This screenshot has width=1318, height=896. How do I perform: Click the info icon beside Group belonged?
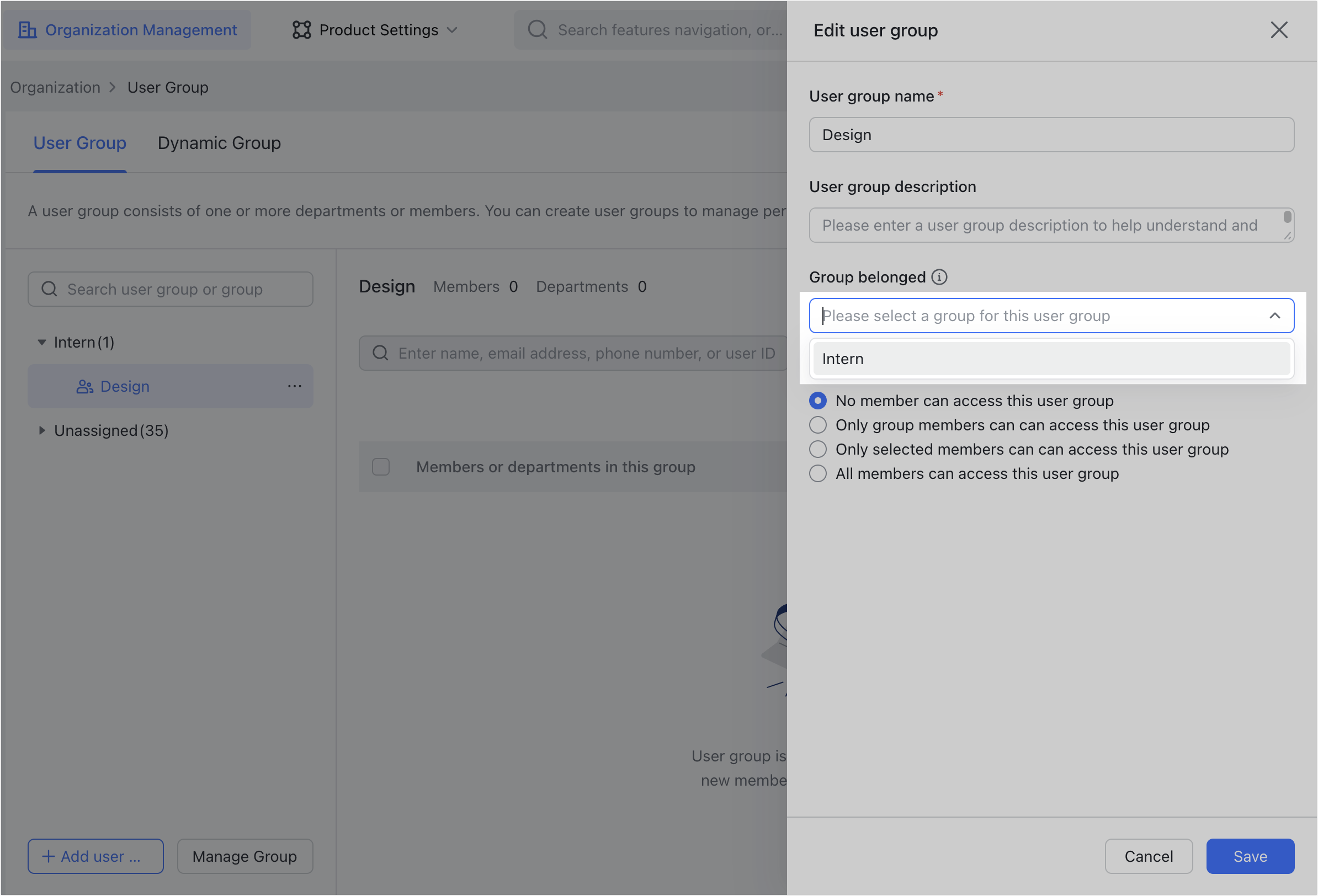click(x=940, y=278)
